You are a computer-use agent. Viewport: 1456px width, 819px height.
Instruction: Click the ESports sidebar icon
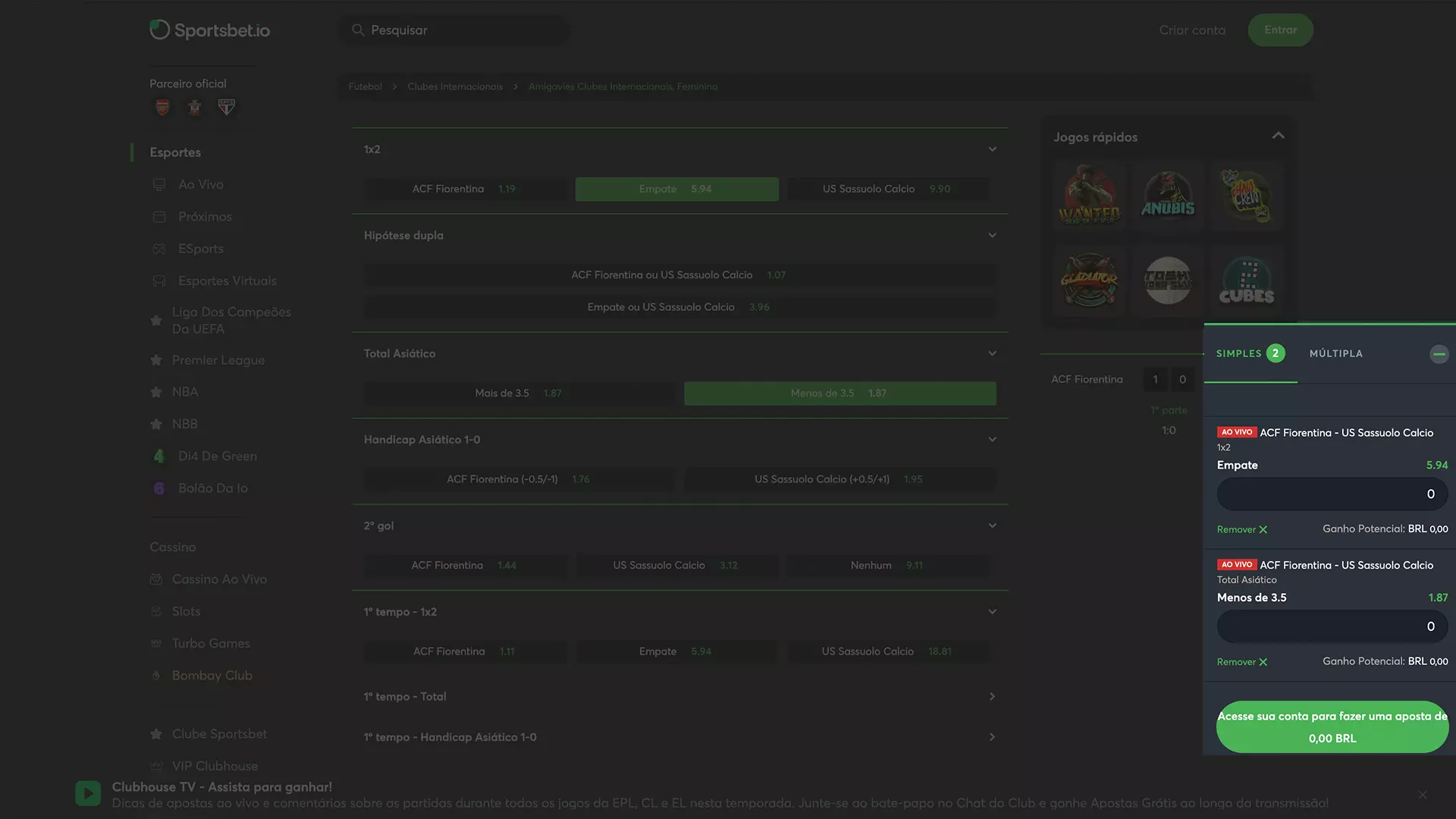coord(159,248)
